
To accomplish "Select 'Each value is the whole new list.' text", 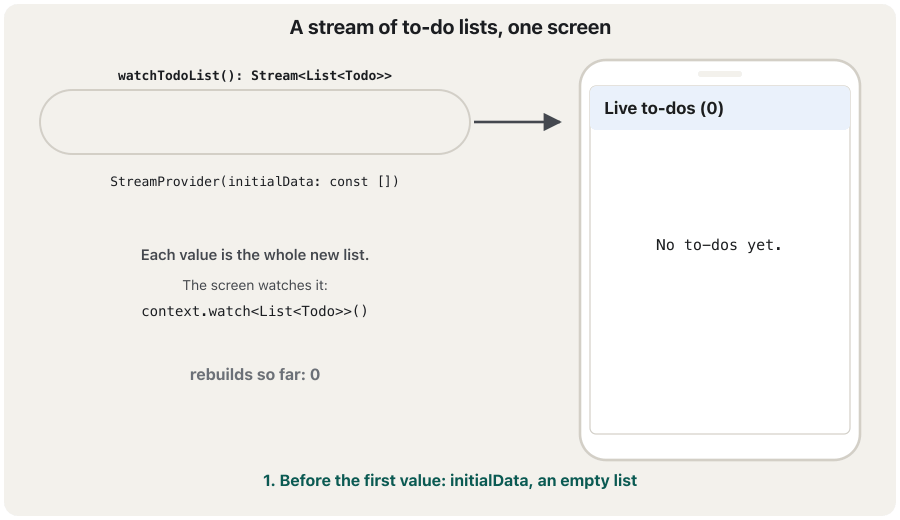I will click(255, 255).
